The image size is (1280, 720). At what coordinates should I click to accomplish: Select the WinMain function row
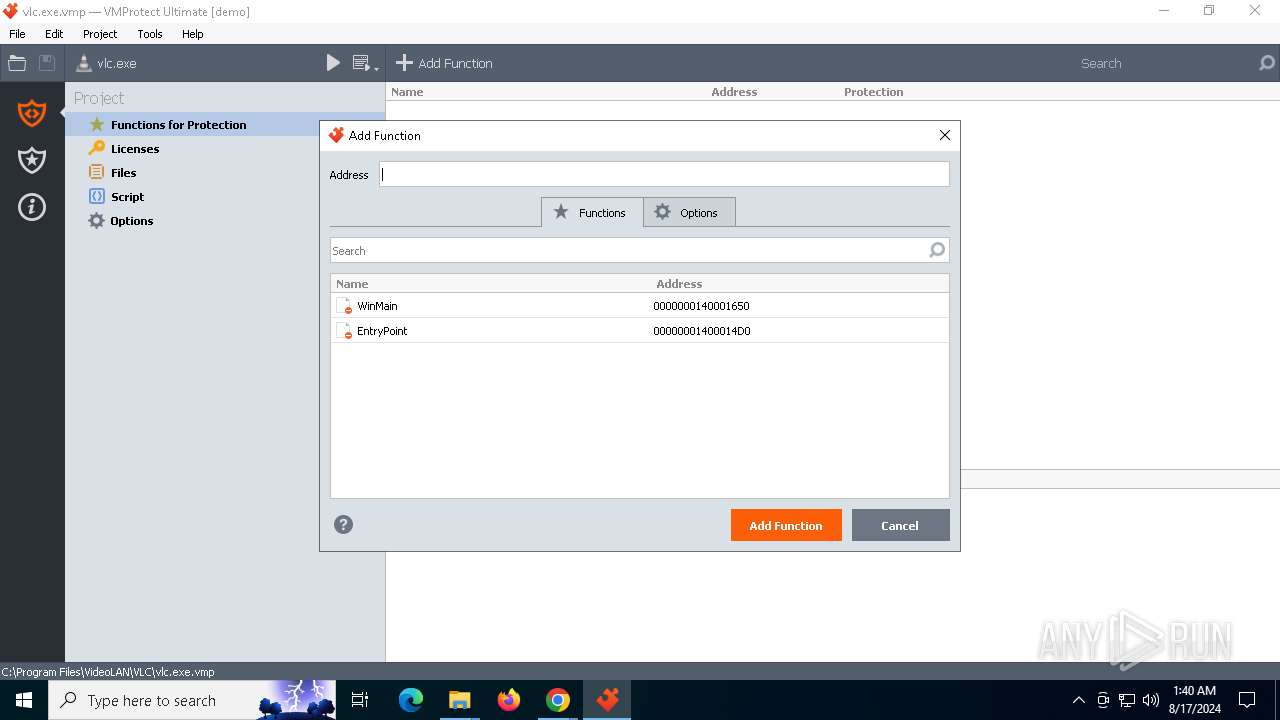point(640,306)
